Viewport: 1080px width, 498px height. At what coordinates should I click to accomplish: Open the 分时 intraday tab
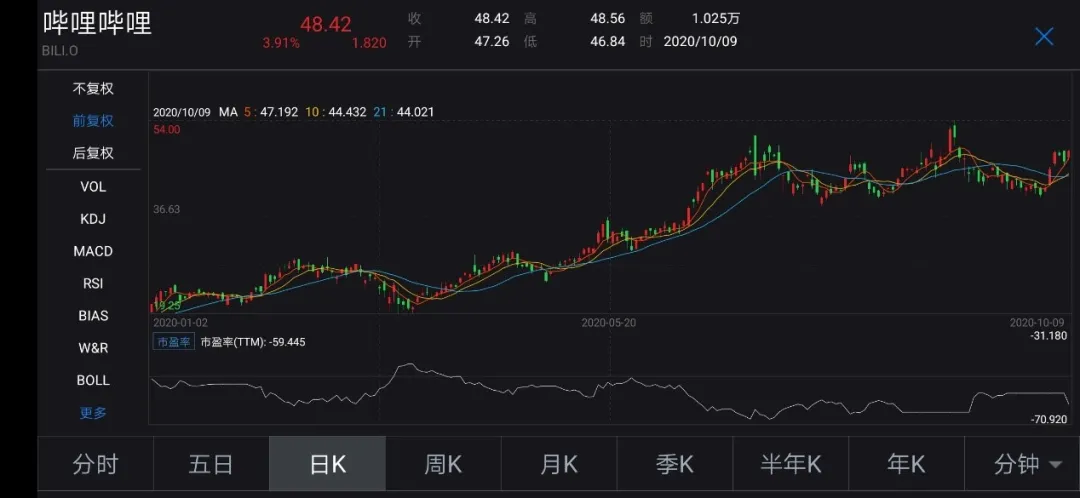pyautogui.click(x=95, y=464)
